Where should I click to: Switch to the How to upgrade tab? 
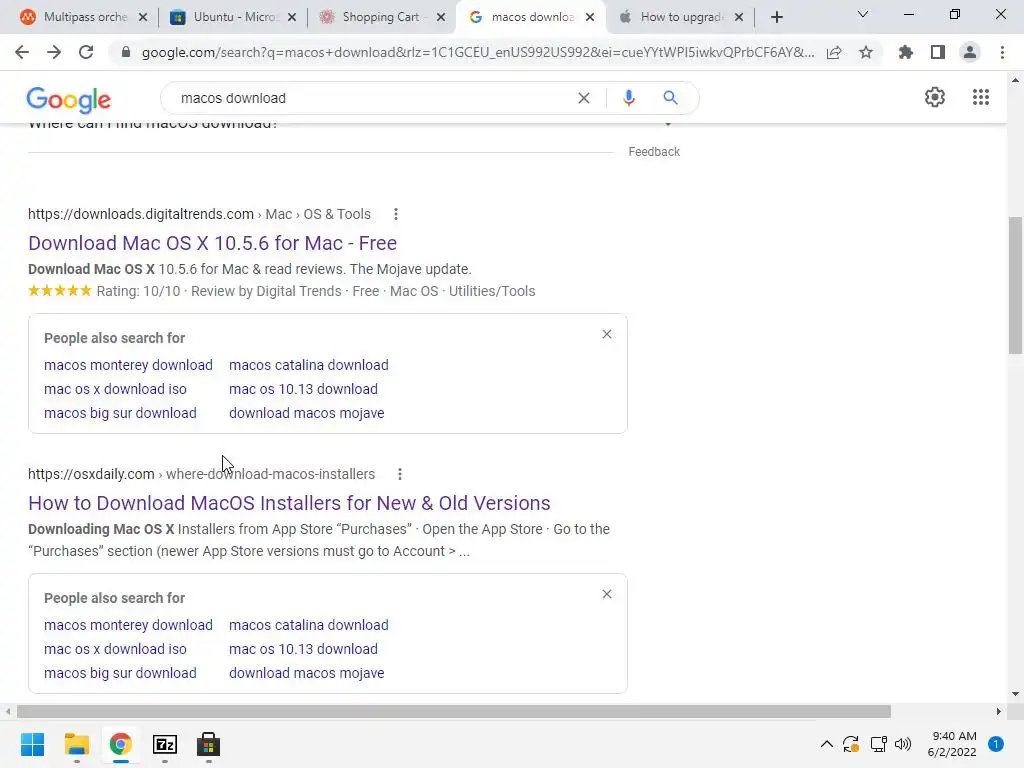679,17
